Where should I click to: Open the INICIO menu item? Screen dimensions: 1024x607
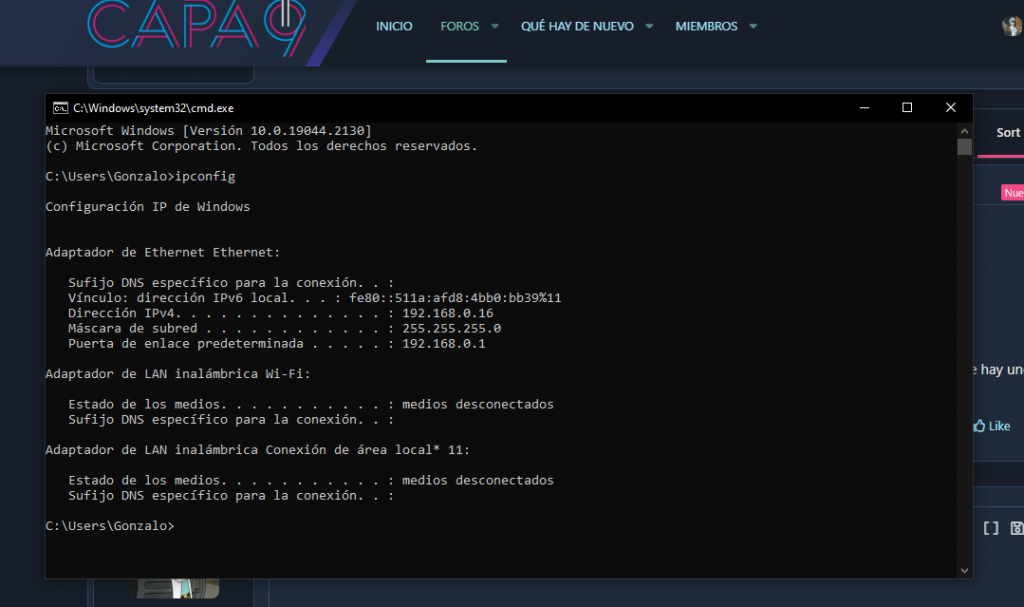[x=394, y=26]
